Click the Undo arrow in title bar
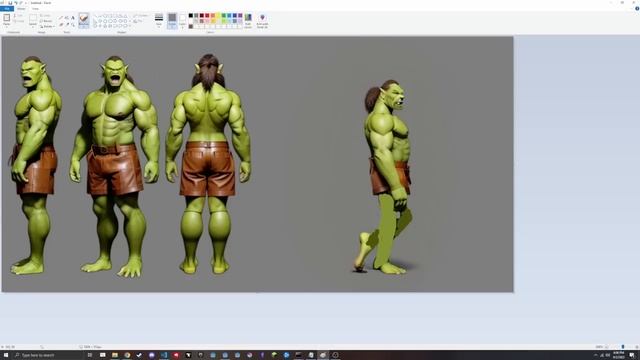Image resolution: width=640 pixels, height=360 pixels. [x=16, y=3]
